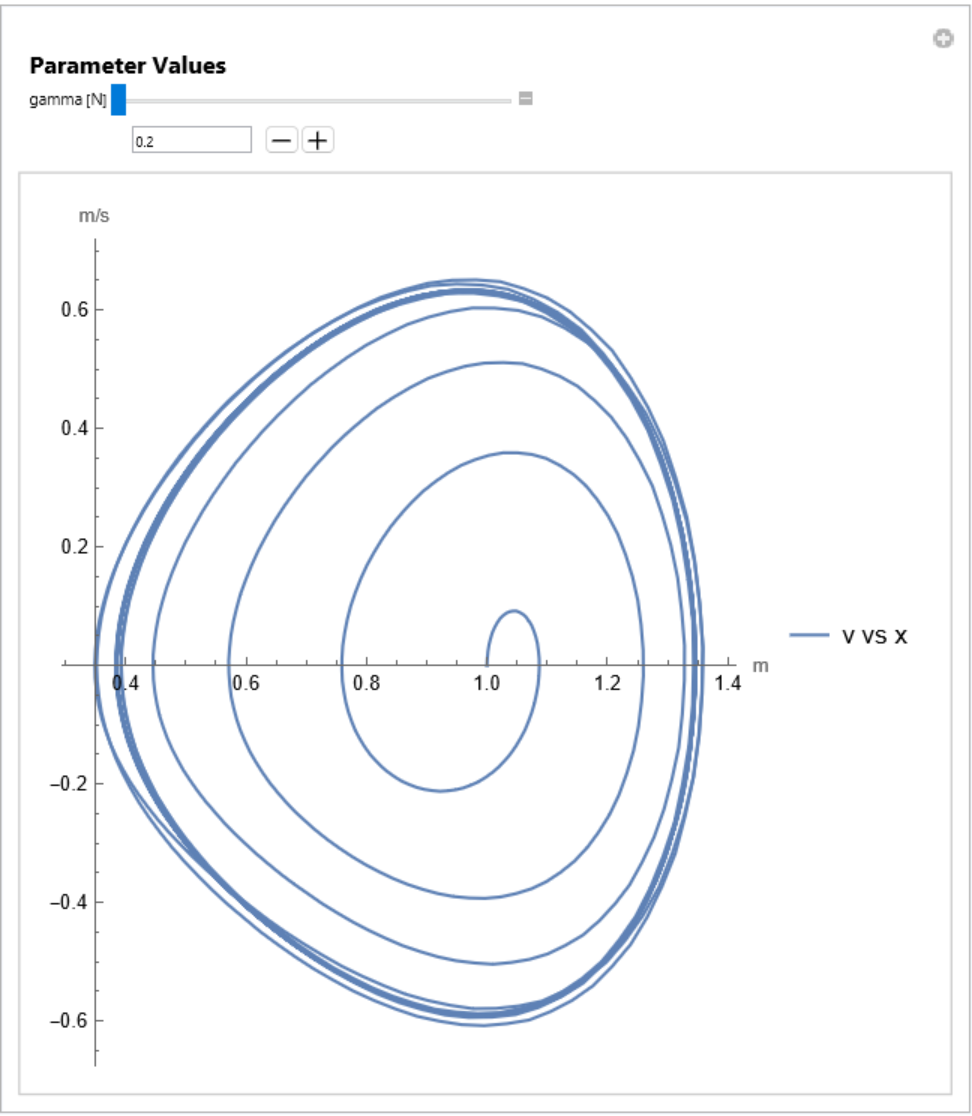Click the 0.6 tick label on the vertical axis
This screenshot has height=1116, width=972.
66,310
